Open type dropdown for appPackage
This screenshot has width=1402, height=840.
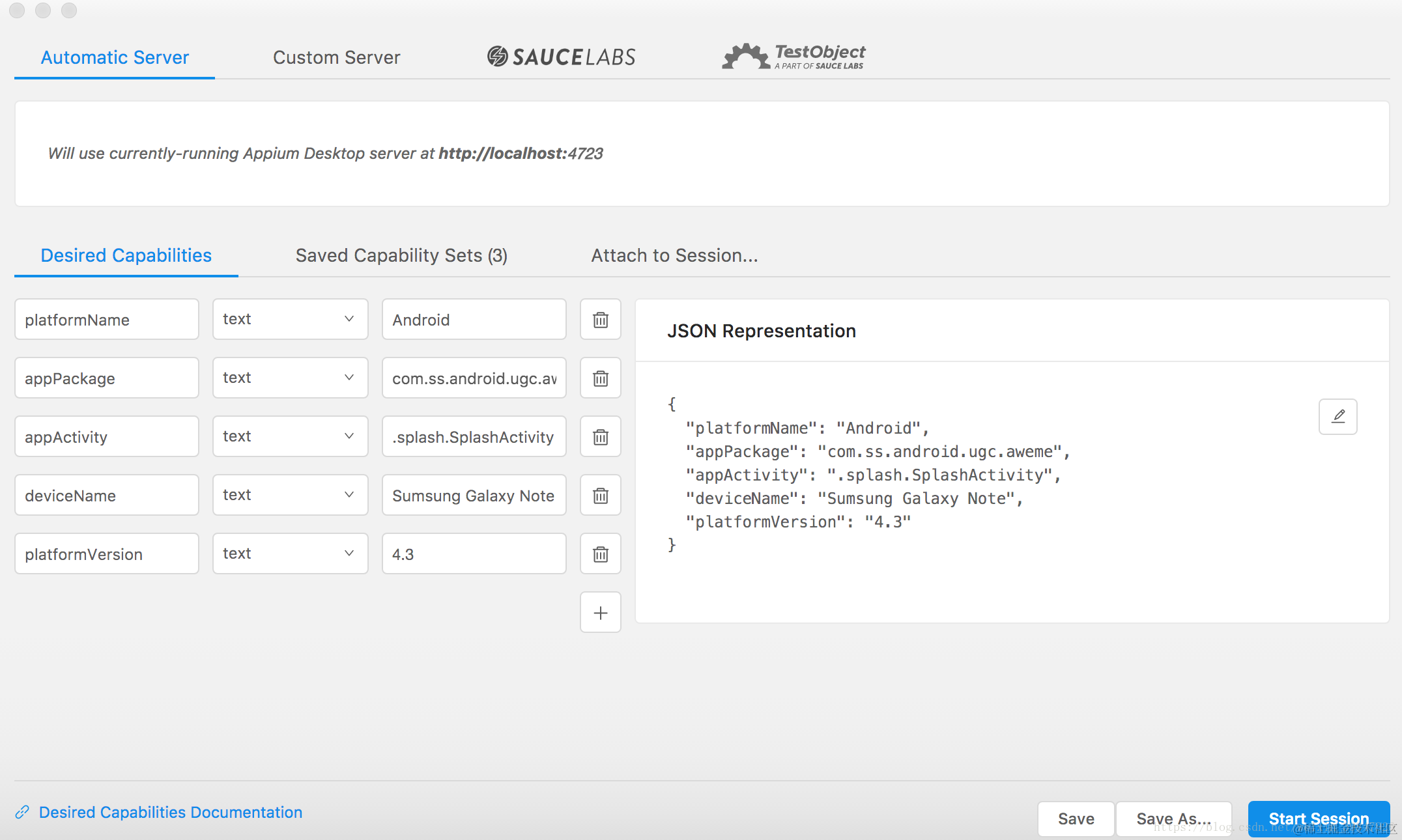290,378
